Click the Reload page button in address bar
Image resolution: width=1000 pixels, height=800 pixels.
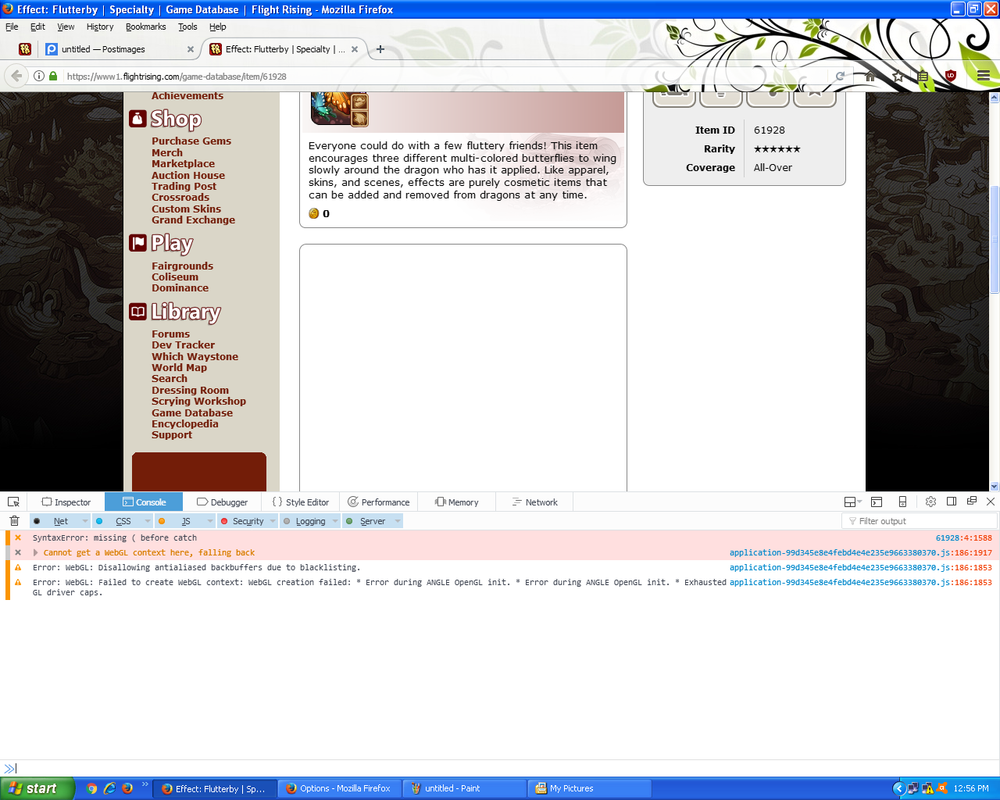coord(840,76)
